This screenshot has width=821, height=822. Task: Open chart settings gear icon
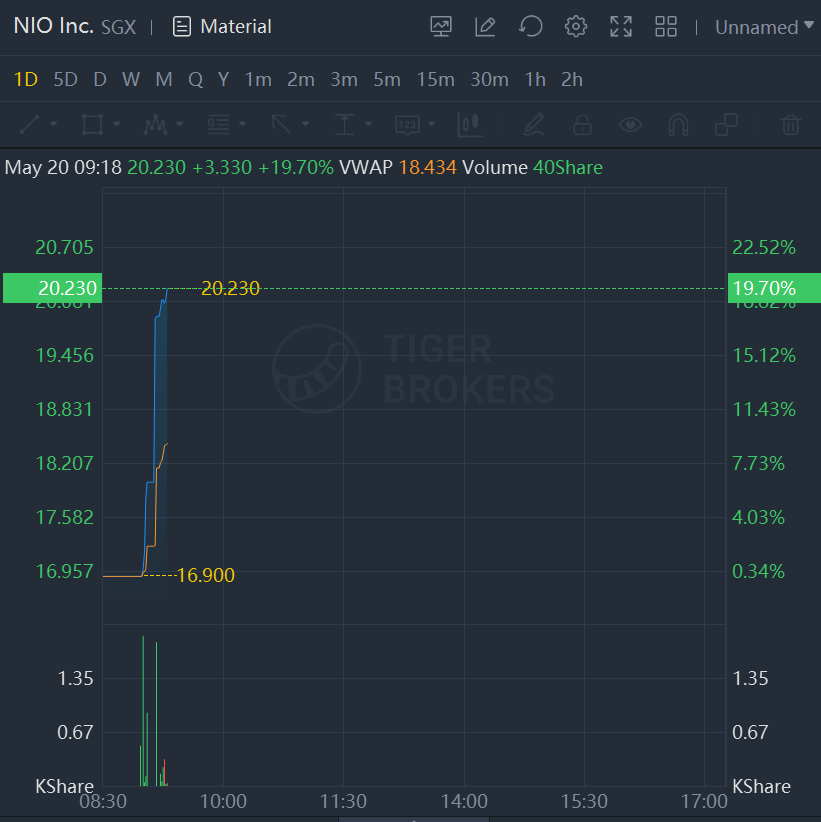[576, 27]
